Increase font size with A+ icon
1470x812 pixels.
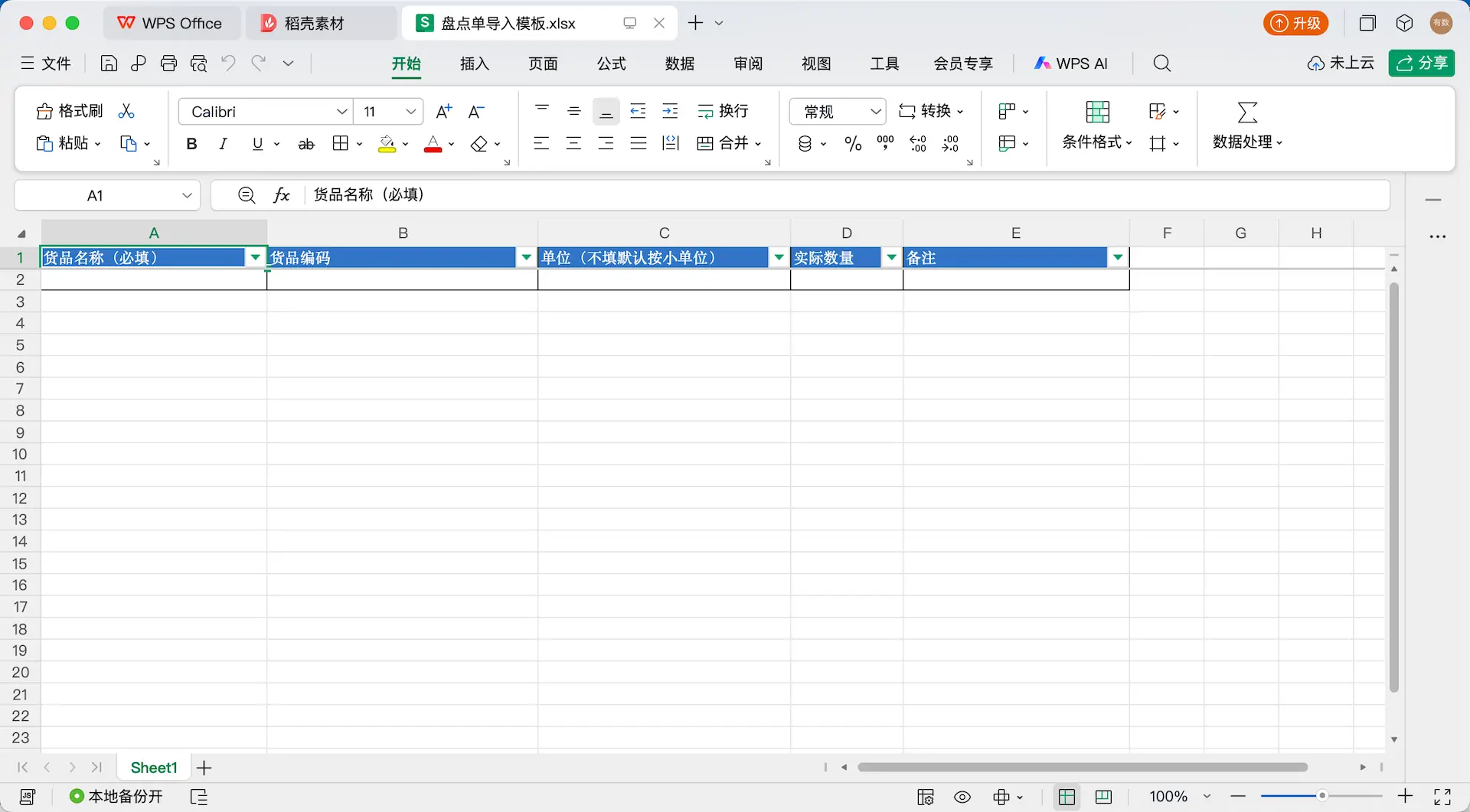click(x=444, y=112)
